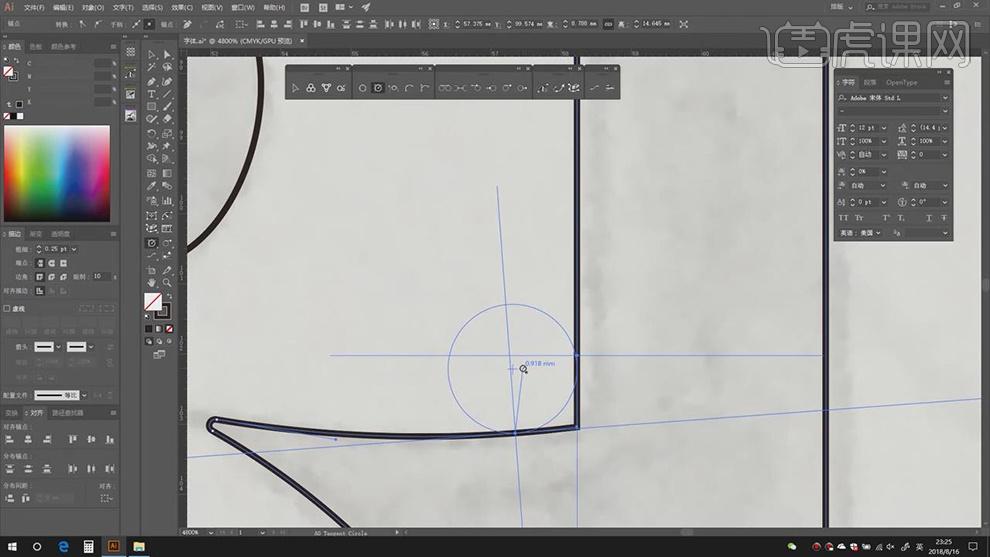Open the 文件(F) menu
Image resolution: width=990 pixels, height=557 pixels.
point(34,8)
